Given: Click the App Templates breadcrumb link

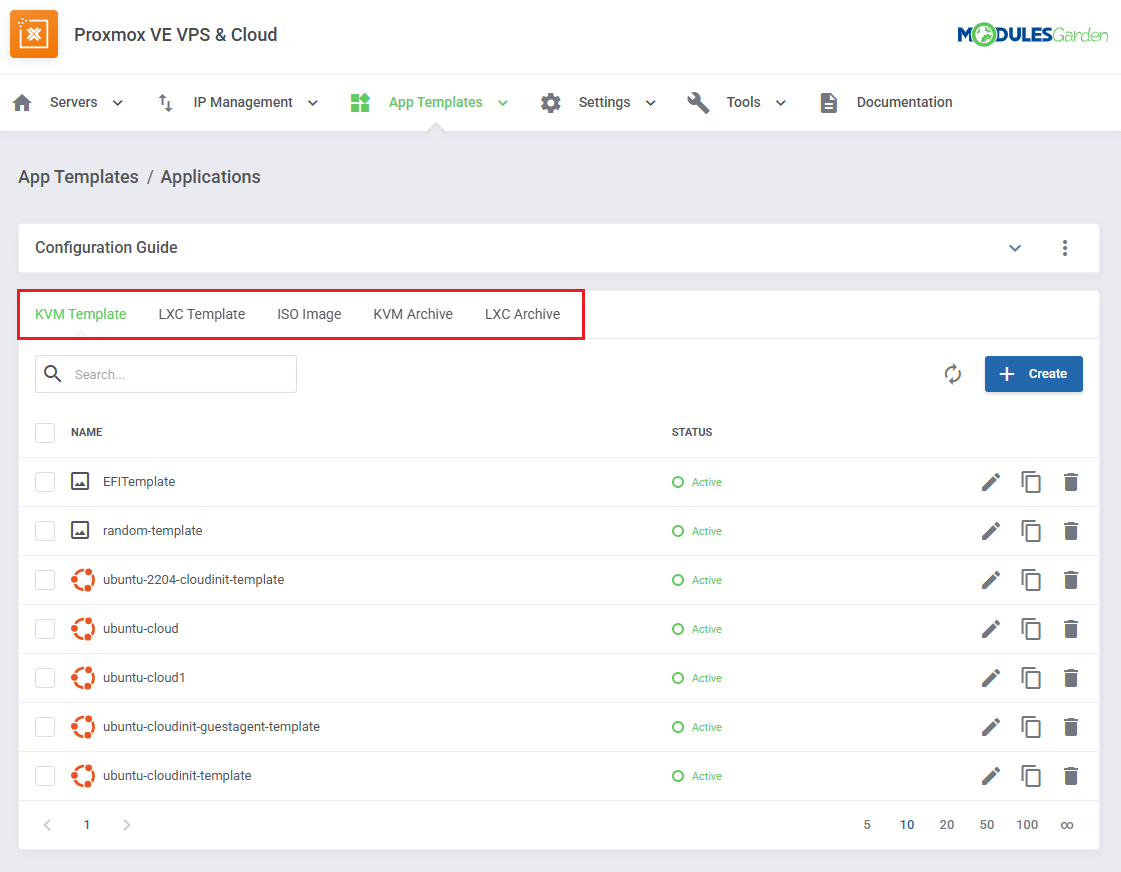Looking at the screenshot, I should point(79,177).
